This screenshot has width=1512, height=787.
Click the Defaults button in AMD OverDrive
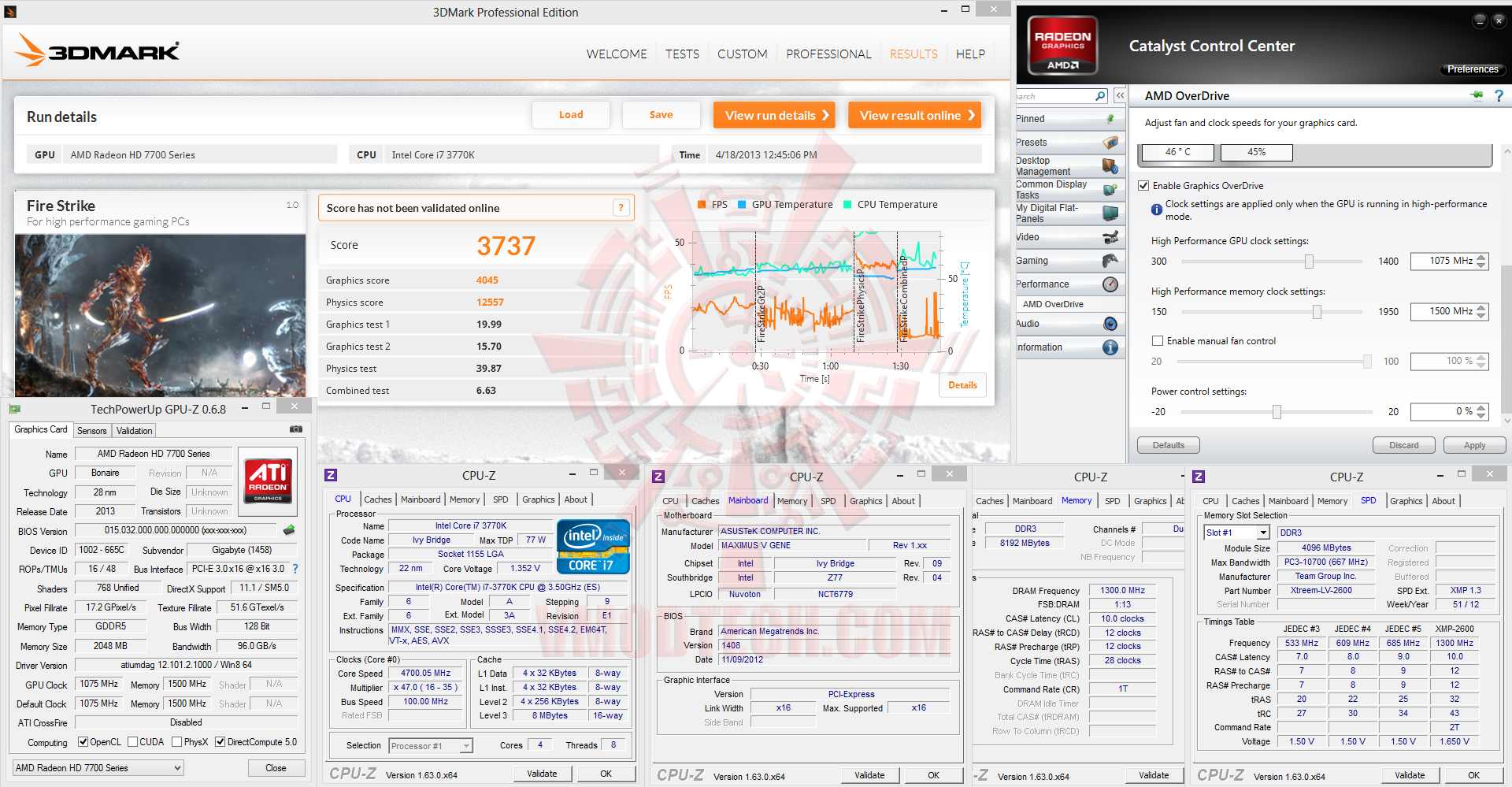[1169, 445]
